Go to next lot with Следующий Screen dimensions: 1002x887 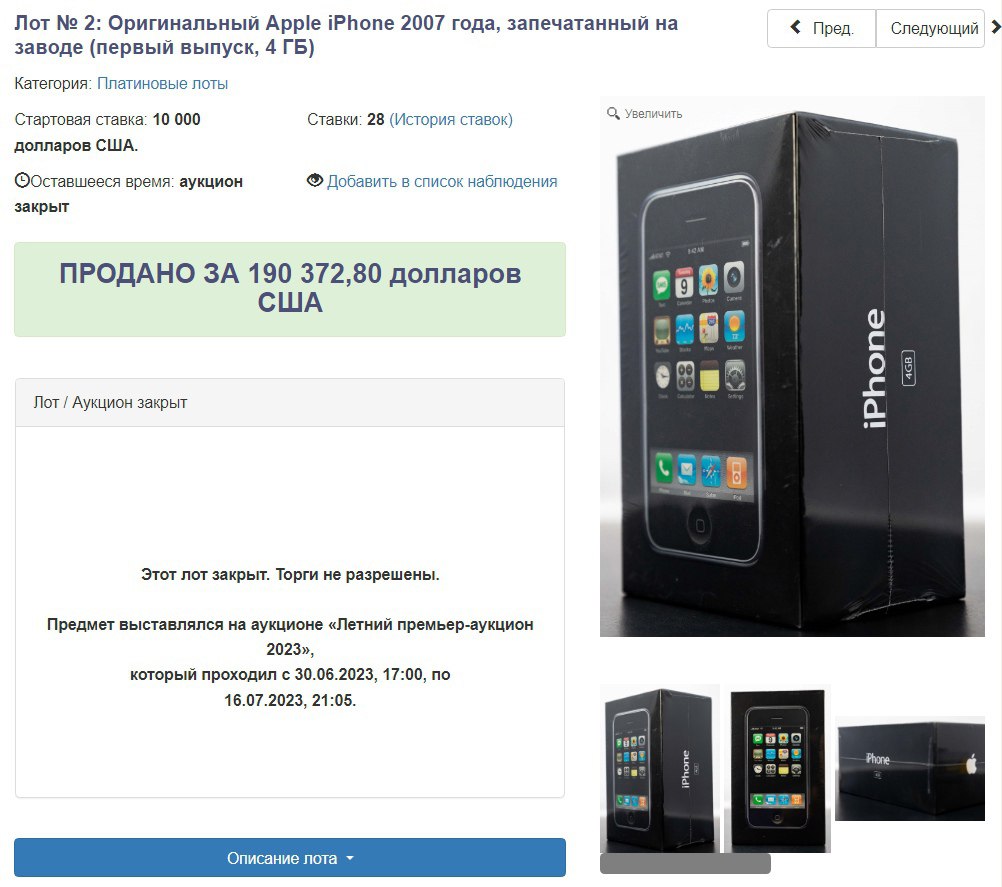pyautogui.click(x=930, y=28)
